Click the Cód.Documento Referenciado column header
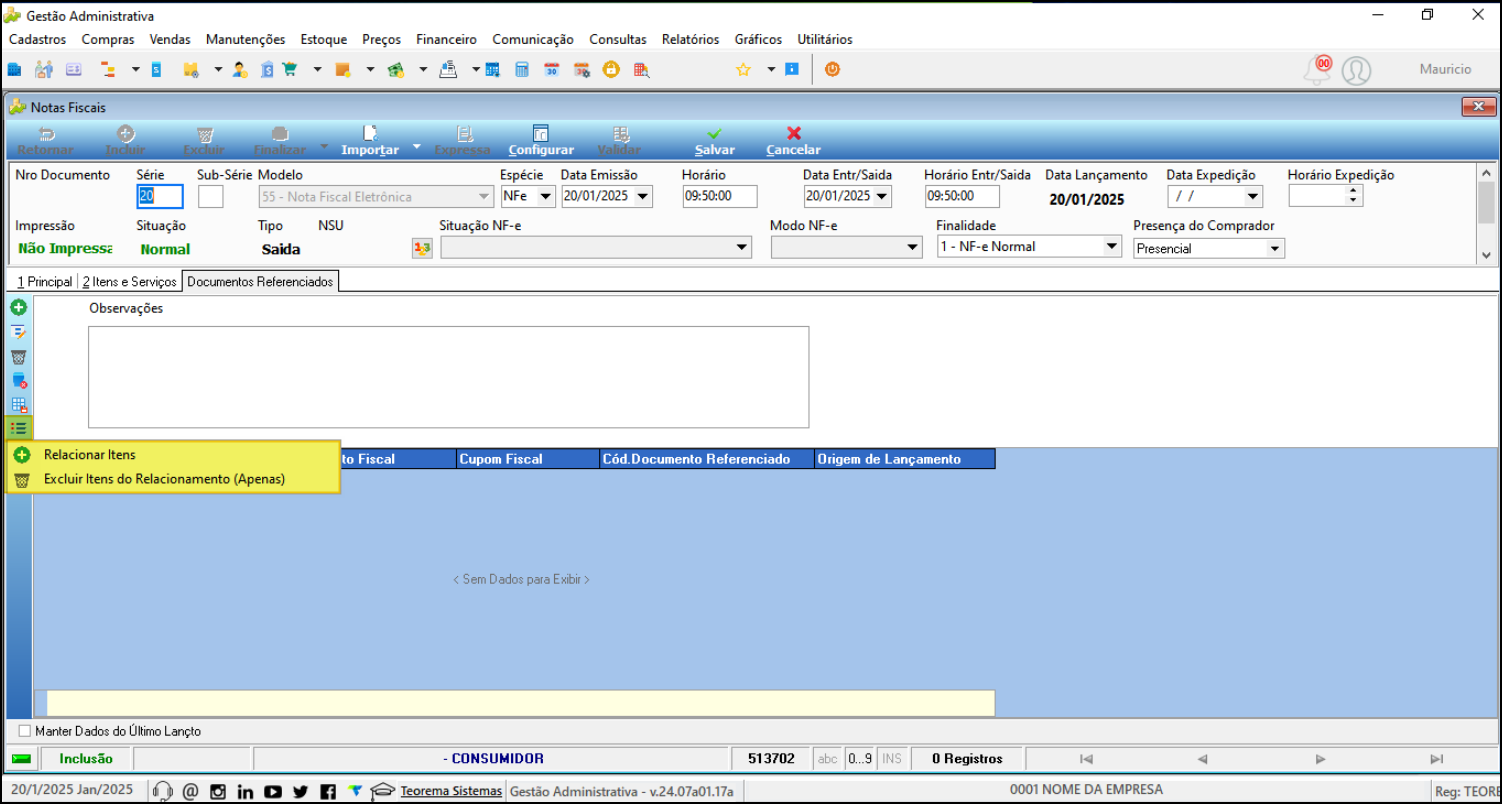 pos(706,459)
